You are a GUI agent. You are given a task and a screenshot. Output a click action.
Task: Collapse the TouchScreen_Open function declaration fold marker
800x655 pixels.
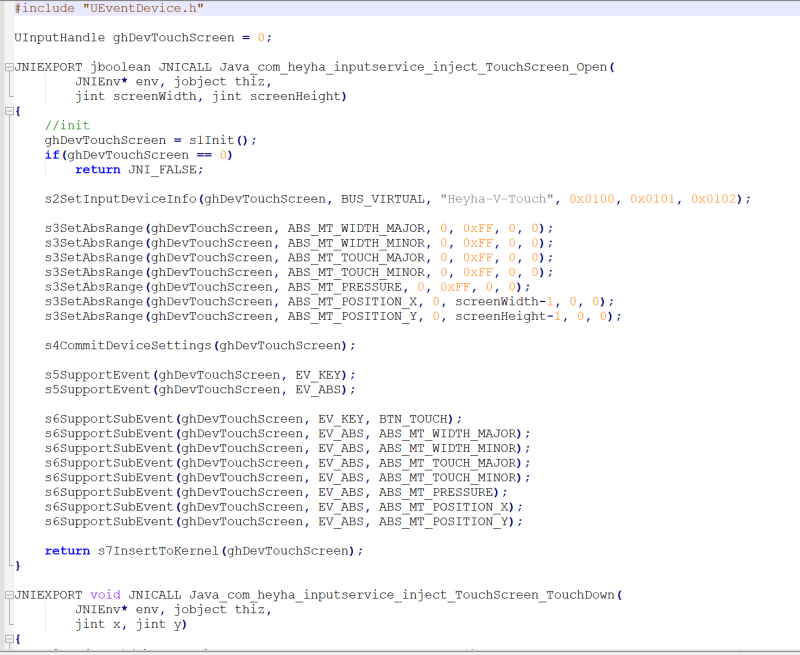pos(9,67)
